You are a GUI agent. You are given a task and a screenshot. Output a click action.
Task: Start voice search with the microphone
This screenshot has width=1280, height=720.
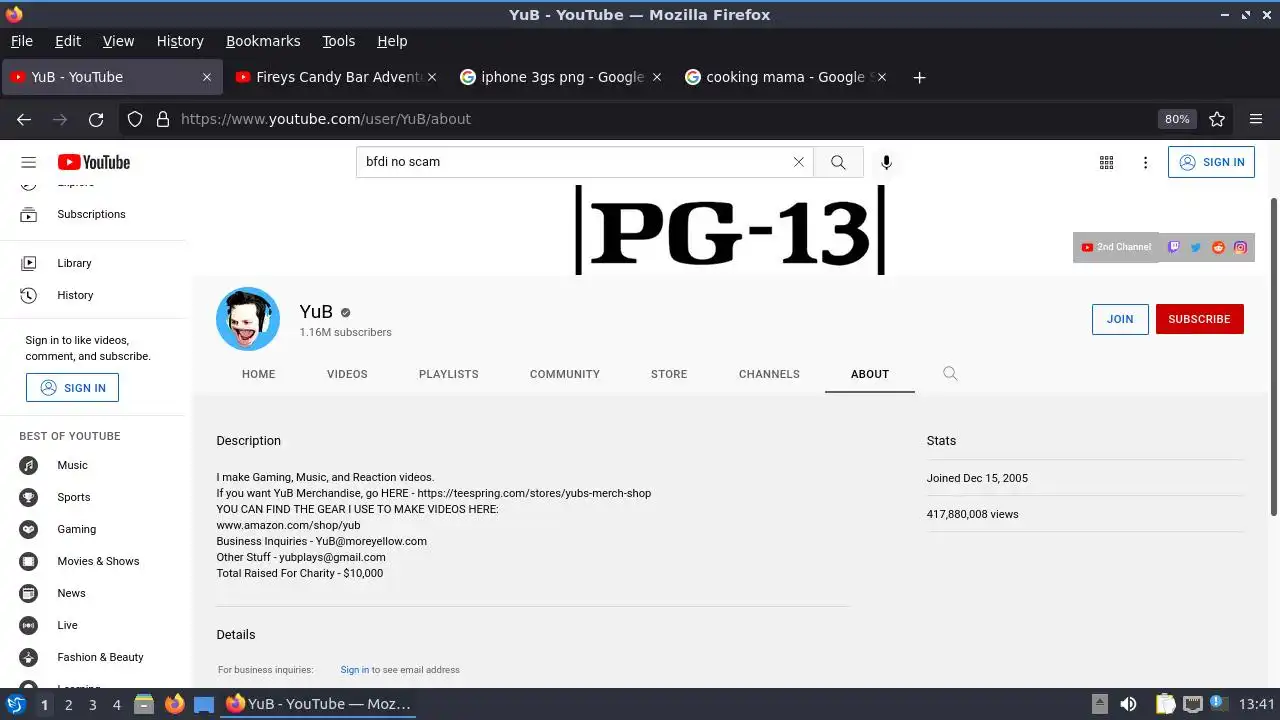tap(886, 162)
